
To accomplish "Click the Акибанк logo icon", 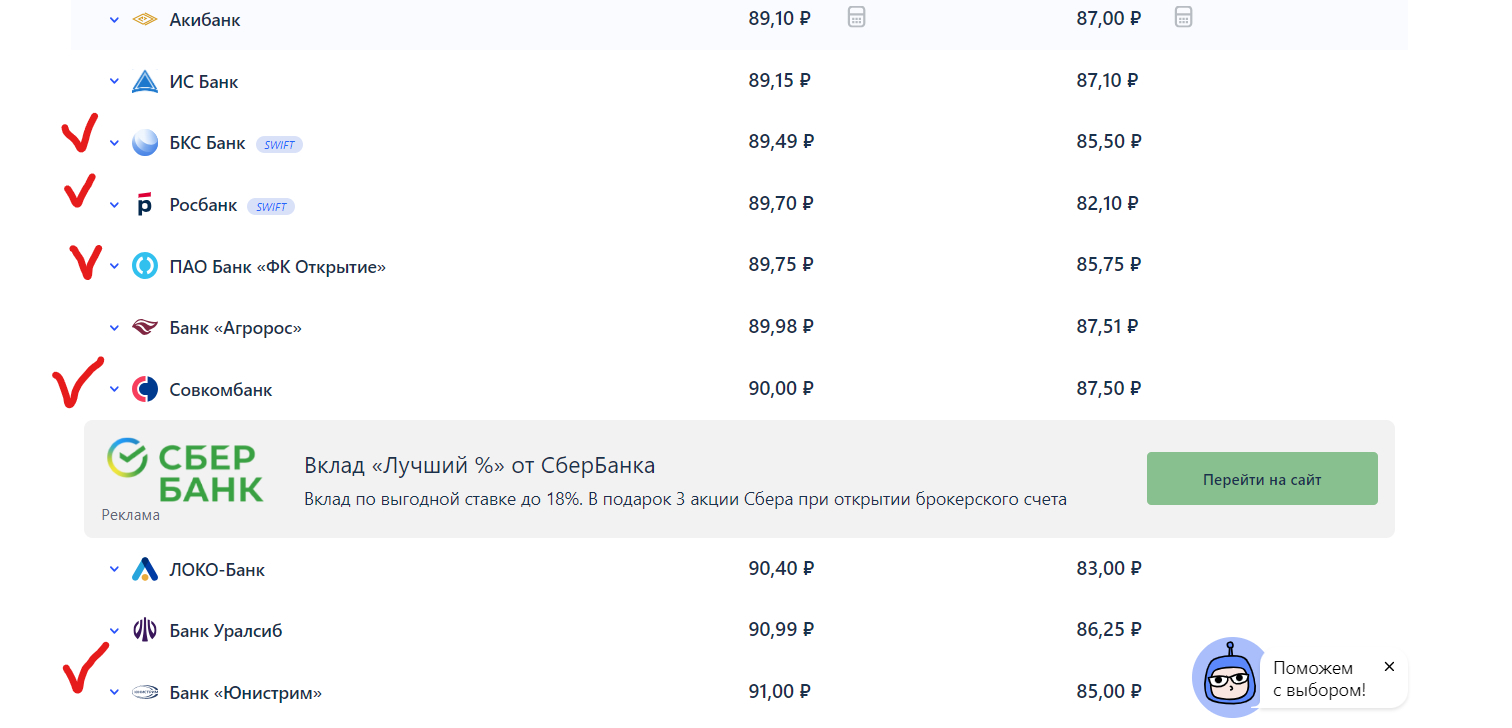I will click(x=145, y=20).
